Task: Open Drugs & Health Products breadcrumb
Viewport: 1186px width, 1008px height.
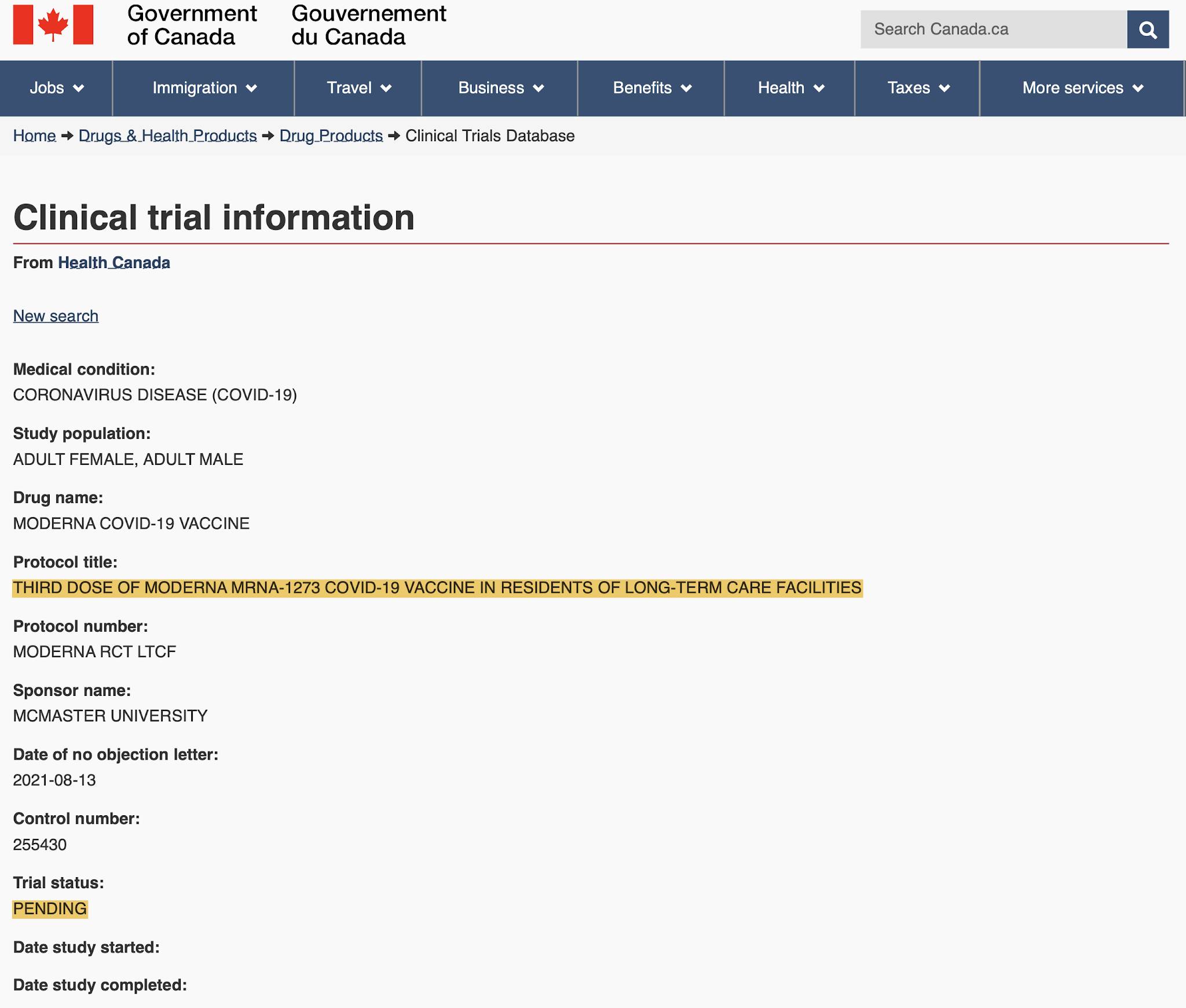Action: (167, 136)
